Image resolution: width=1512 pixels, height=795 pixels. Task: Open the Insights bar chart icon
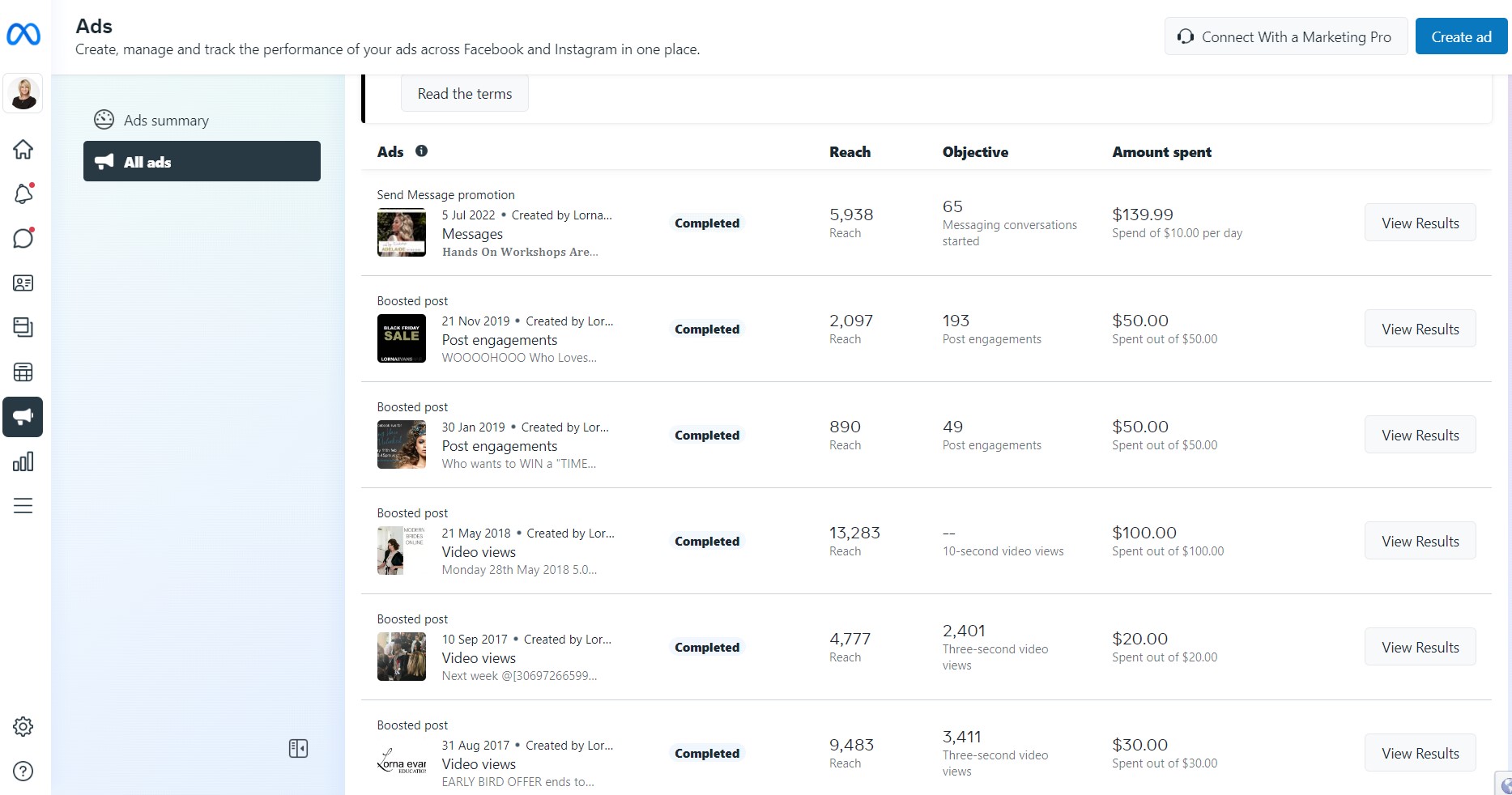pyautogui.click(x=23, y=461)
